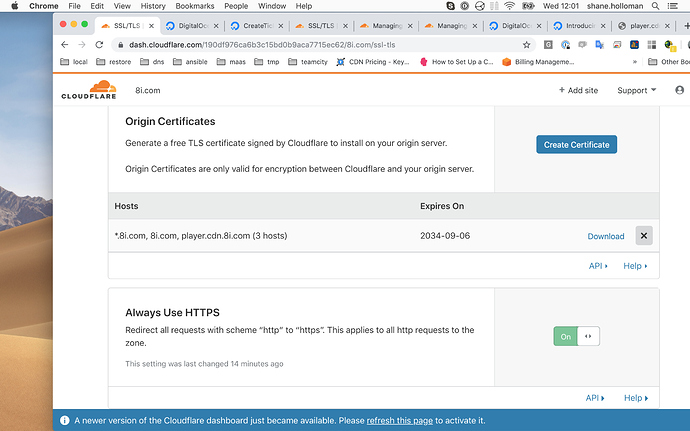The image size is (690, 431).
Task: Expand Help section under Origin Certificates
Action: click(635, 266)
